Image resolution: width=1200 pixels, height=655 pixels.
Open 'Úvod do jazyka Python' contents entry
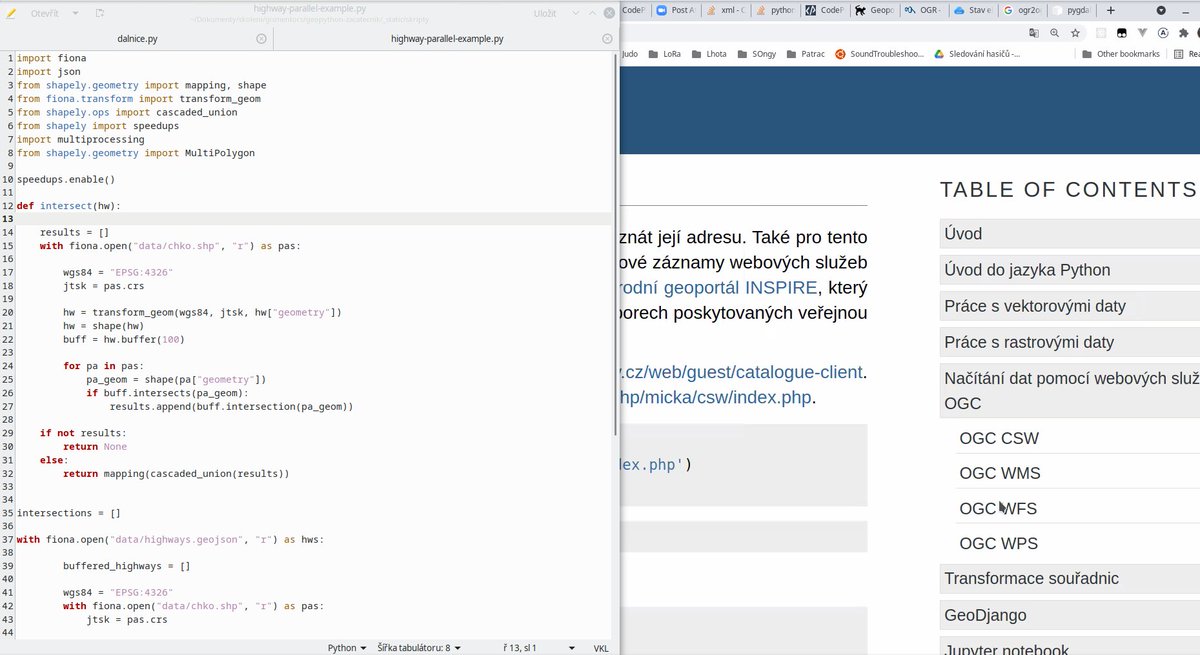pyautogui.click(x=1069, y=270)
